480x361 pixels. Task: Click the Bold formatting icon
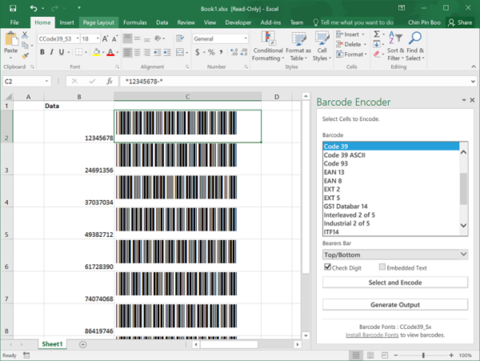[42, 52]
